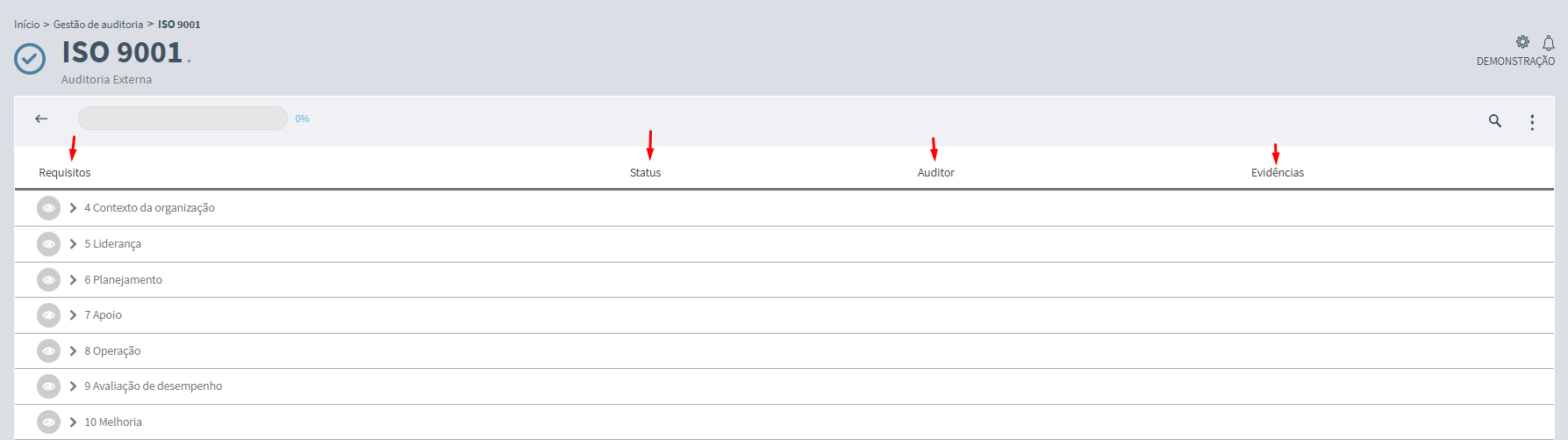The width and height of the screenshot is (1568, 440).
Task: Click the Auditor column header
Action: click(x=935, y=173)
